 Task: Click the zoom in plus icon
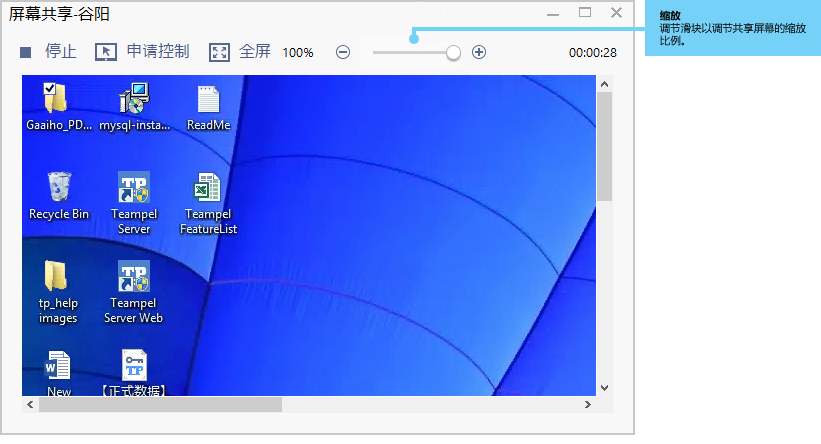(479, 52)
